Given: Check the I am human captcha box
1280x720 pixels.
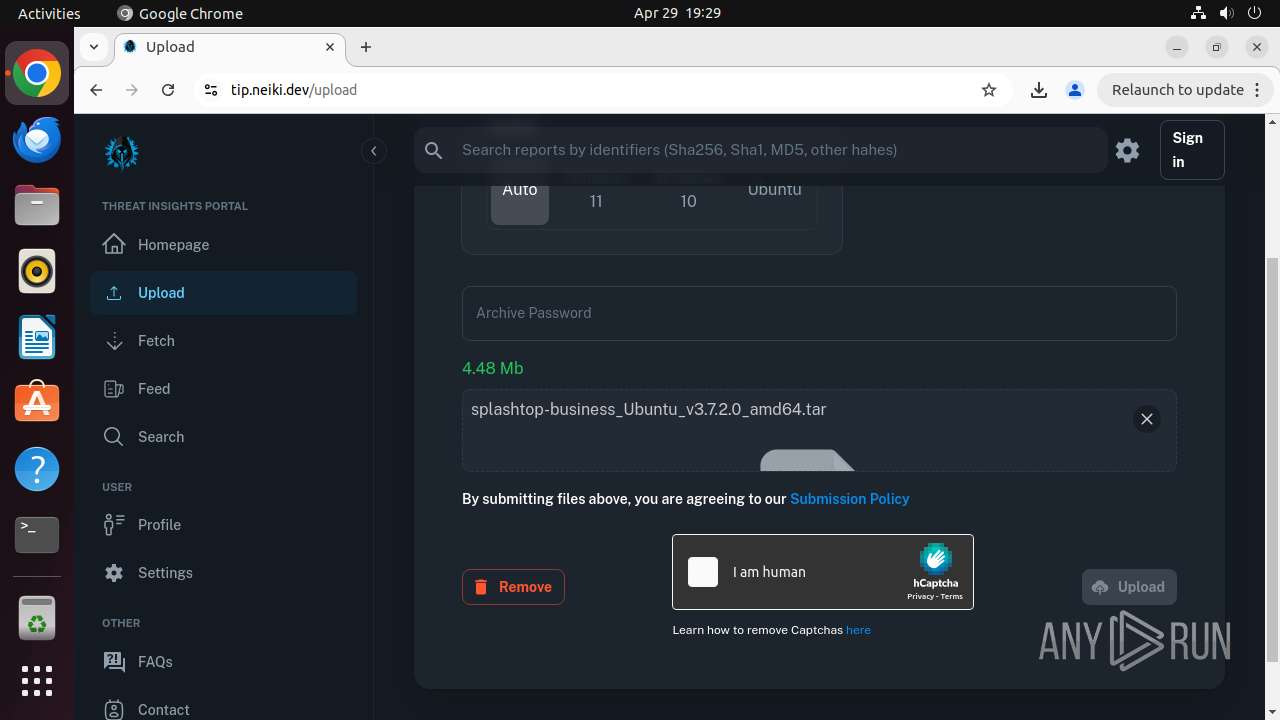Looking at the screenshot, I should pyautogui.click(x=703, y=572).
